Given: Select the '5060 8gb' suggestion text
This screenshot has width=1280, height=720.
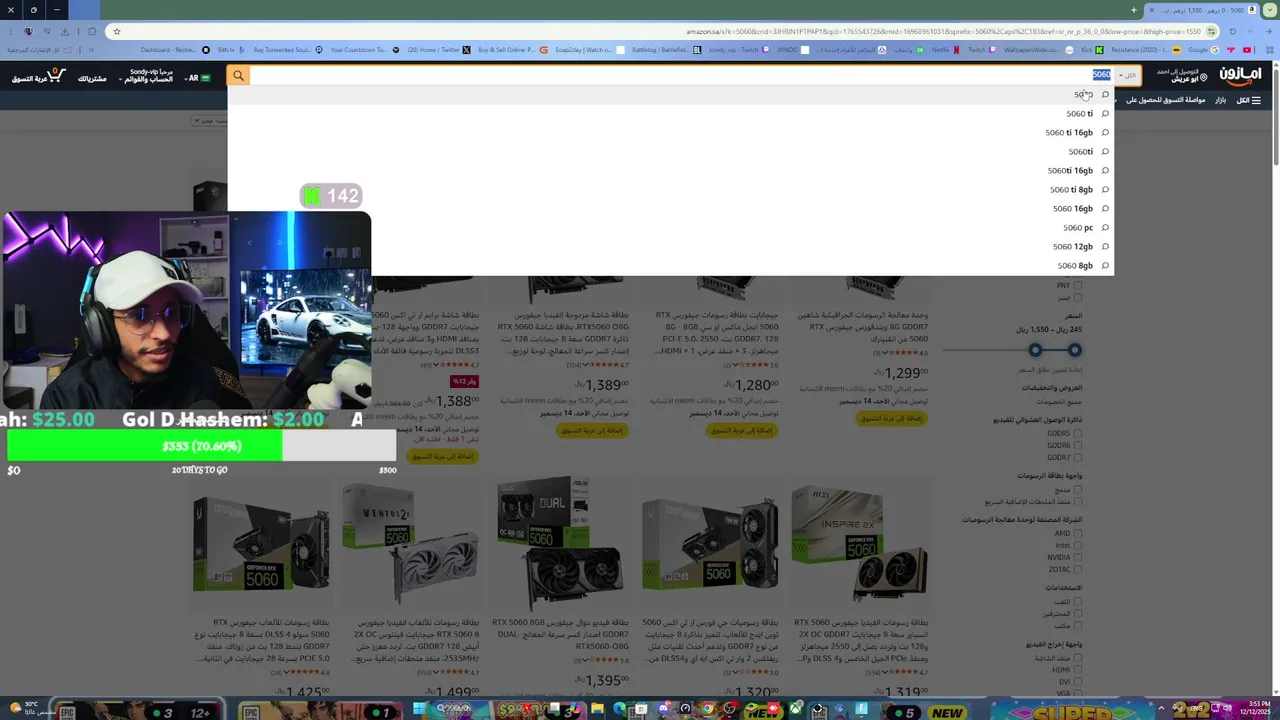Looking at the screenshot, I should (1075, 266).
